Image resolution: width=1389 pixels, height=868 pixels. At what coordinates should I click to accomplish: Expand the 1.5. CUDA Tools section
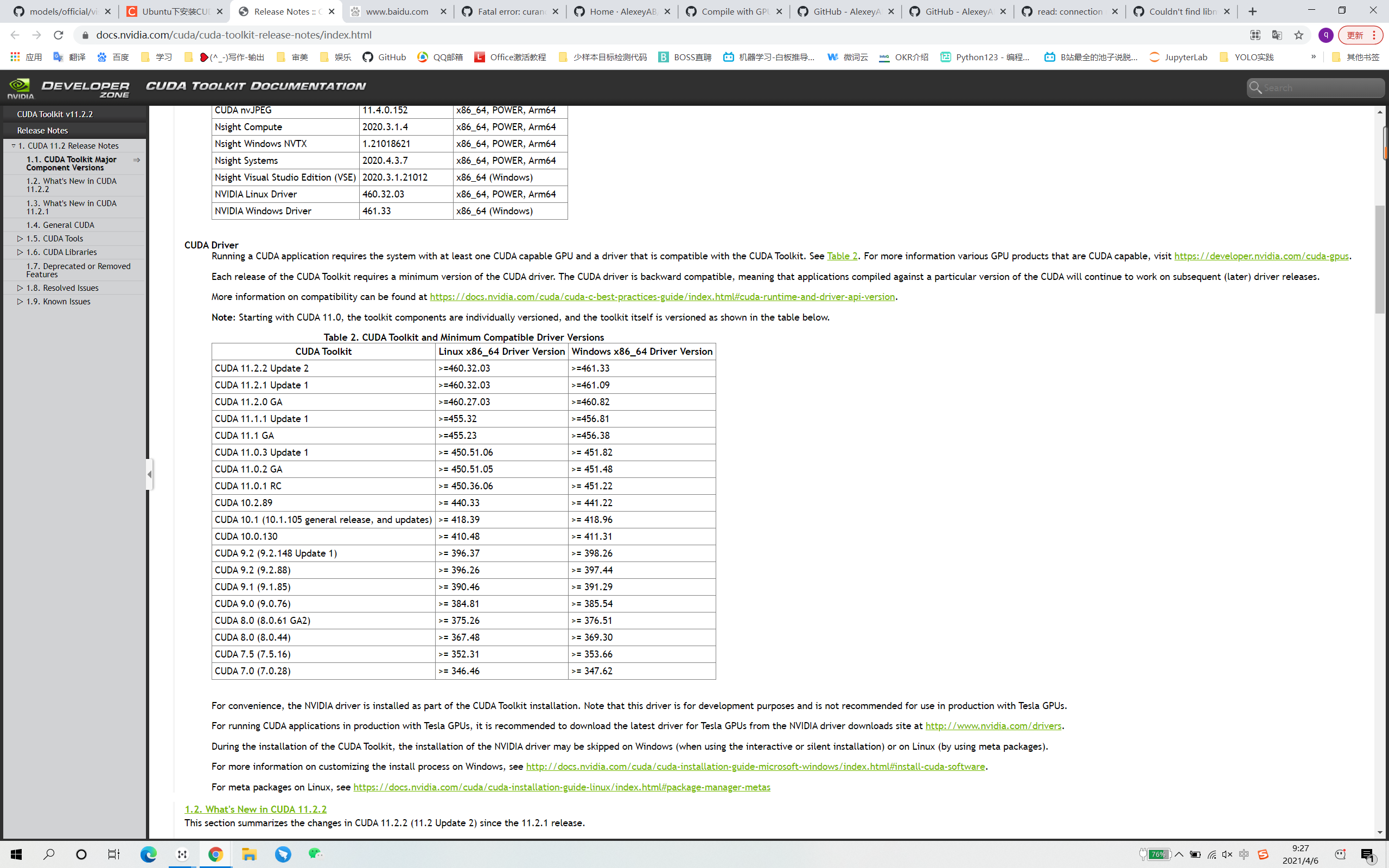(20, 238)
